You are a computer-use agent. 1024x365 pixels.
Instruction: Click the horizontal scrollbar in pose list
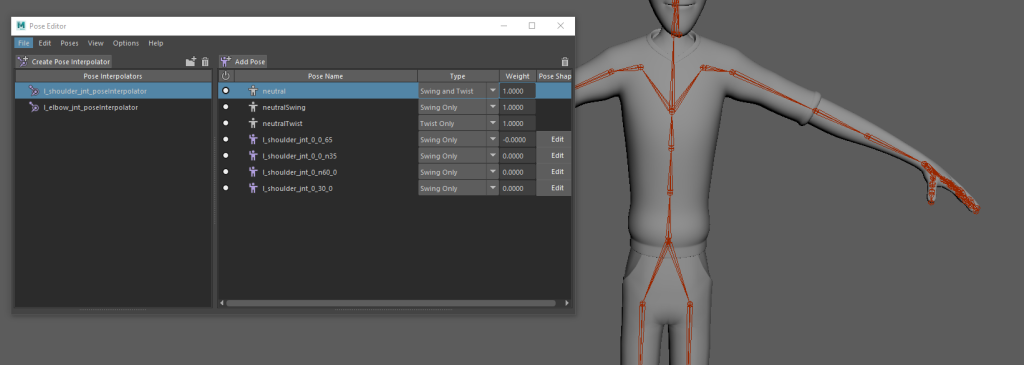(391, 303)
